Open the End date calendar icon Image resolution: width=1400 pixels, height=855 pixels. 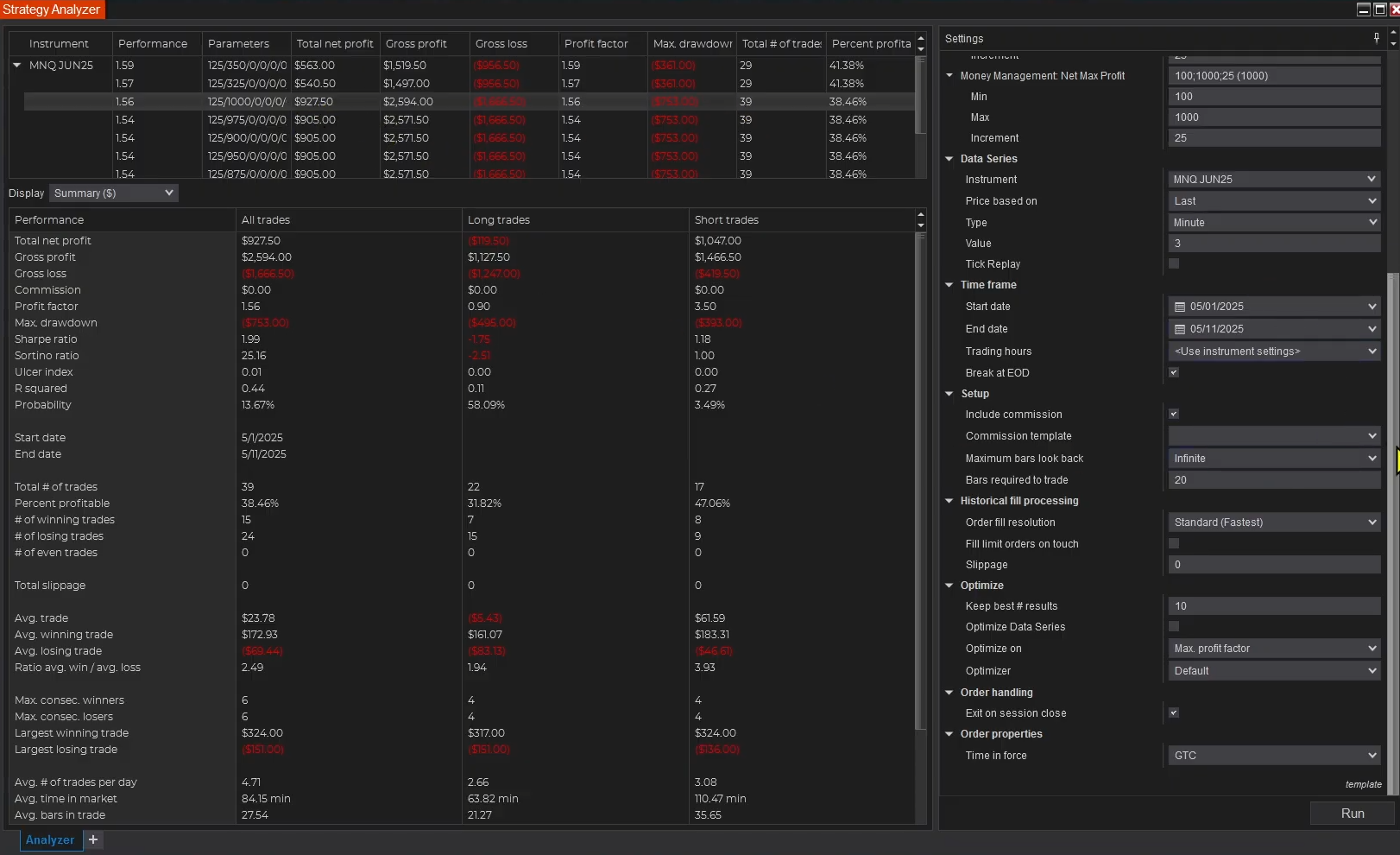point(1180,329)
